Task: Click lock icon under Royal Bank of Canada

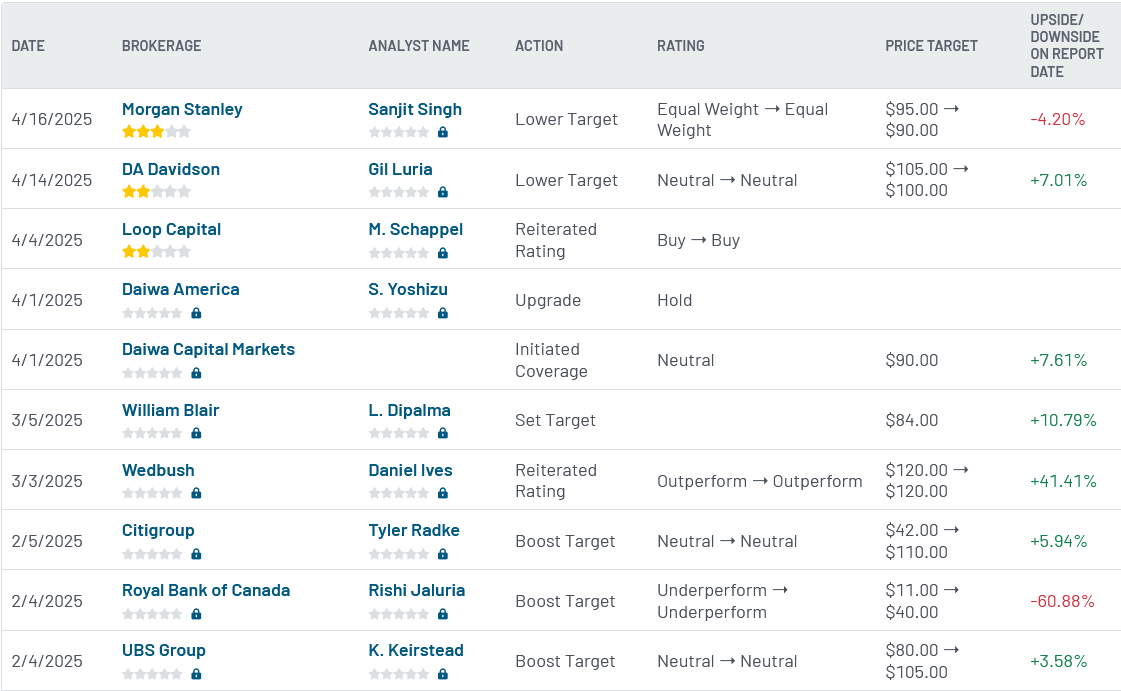Action: (196, 613)
